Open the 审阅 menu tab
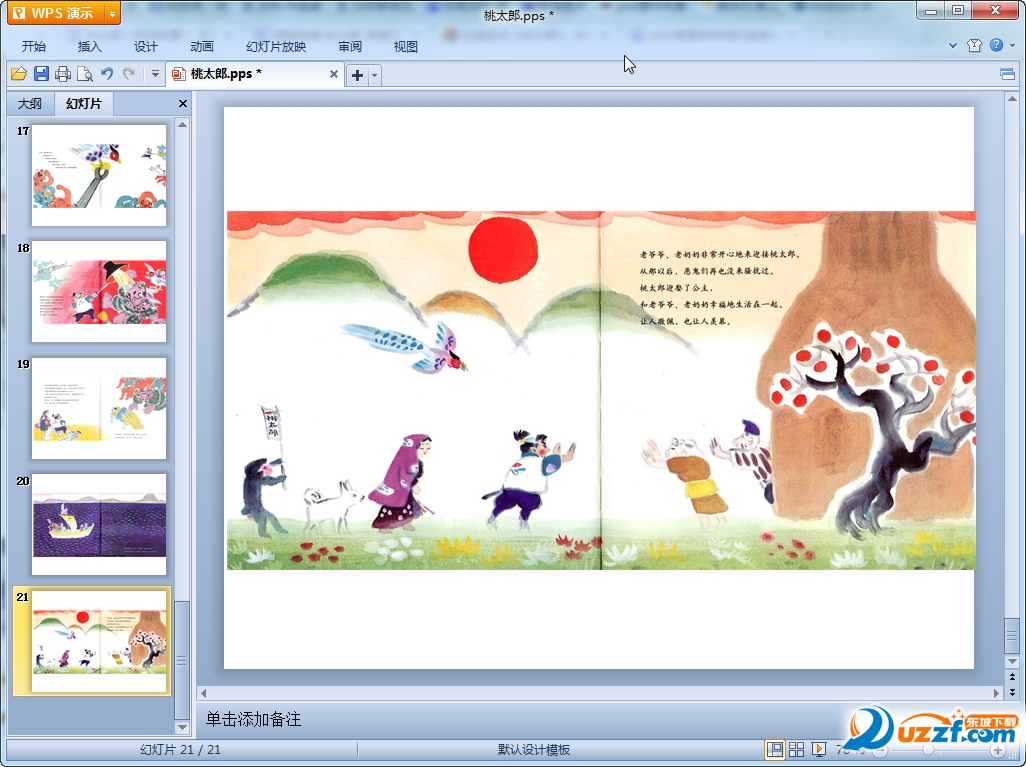This screenshot has height=767, width=1026. (350, 46)
